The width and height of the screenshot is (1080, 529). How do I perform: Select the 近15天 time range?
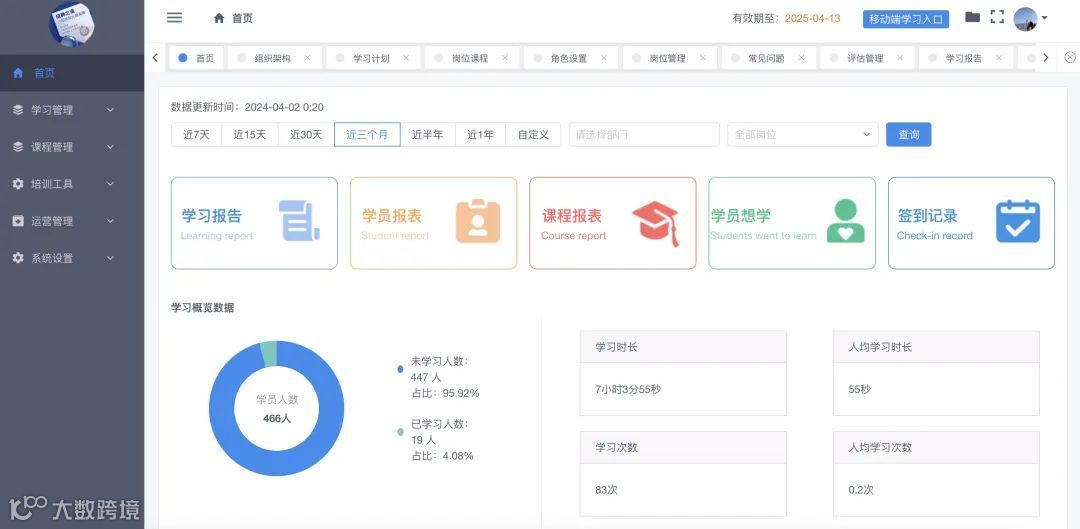tap(249, 135)
